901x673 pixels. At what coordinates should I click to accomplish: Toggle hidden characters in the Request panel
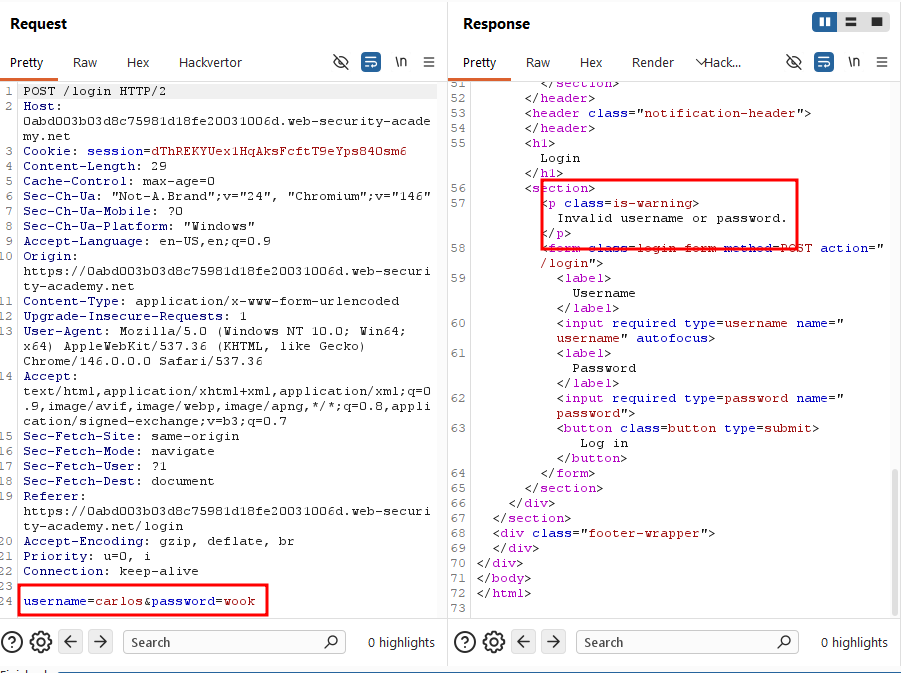click(341, 62)
